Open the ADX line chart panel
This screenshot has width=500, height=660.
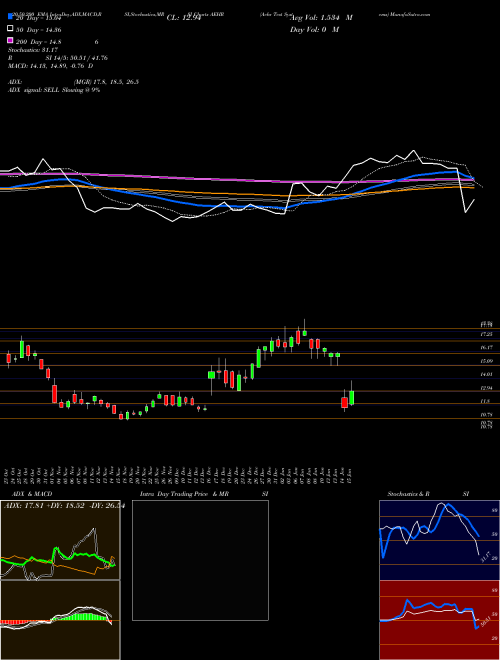(60, 540)
